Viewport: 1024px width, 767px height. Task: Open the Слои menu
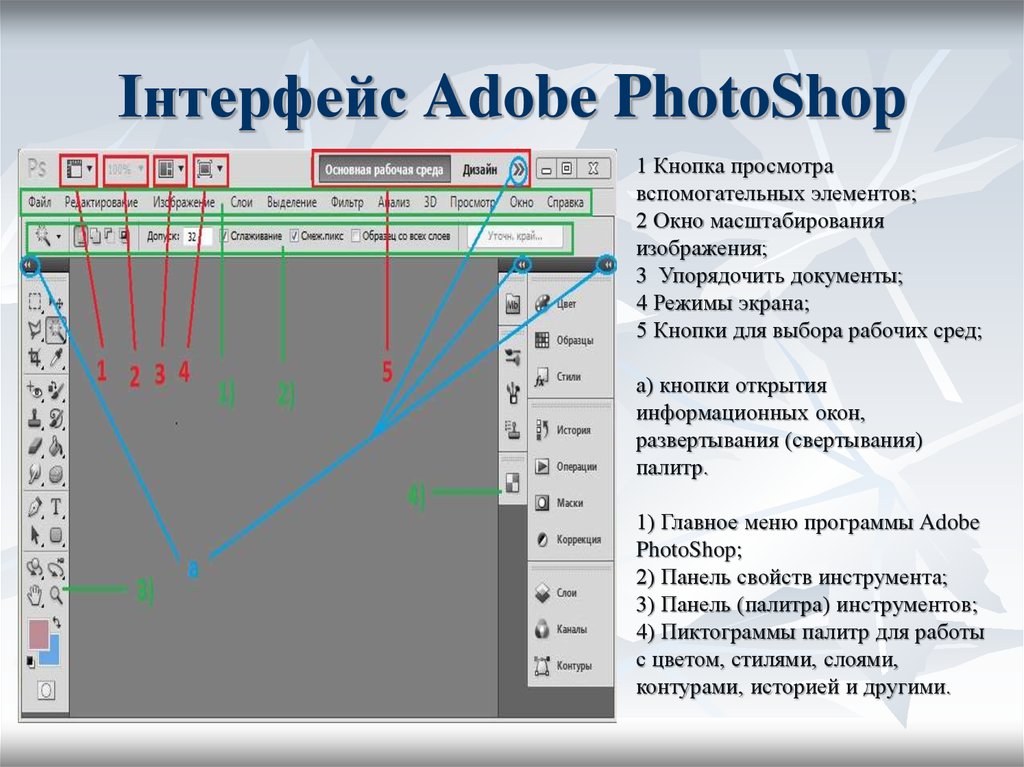241,203
